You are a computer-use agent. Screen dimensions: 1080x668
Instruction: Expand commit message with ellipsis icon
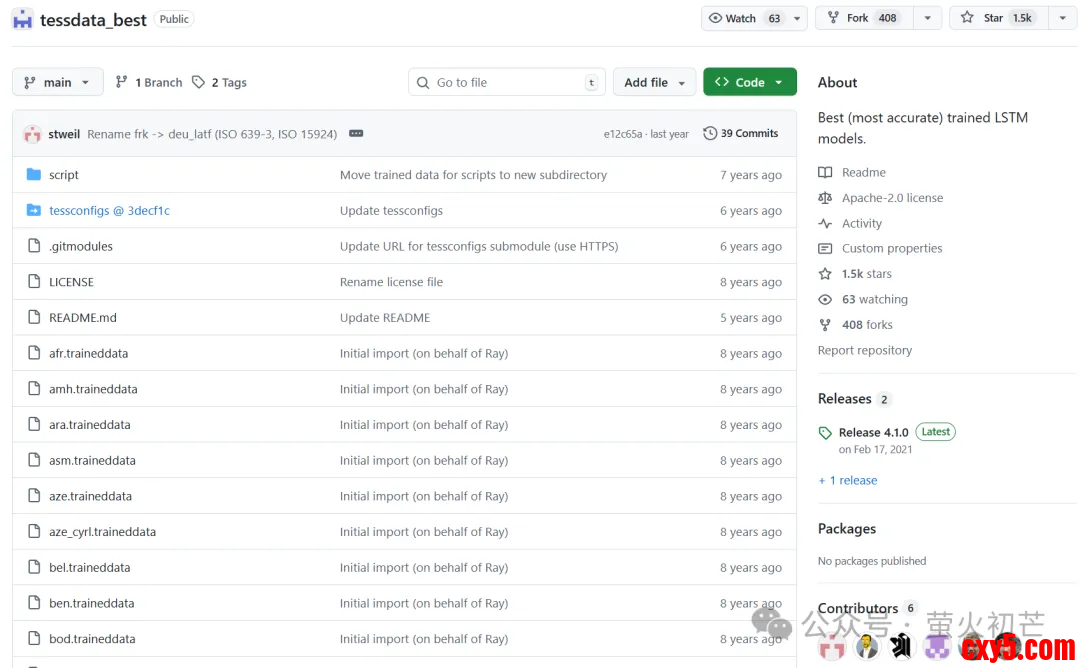tap(355, 134)
